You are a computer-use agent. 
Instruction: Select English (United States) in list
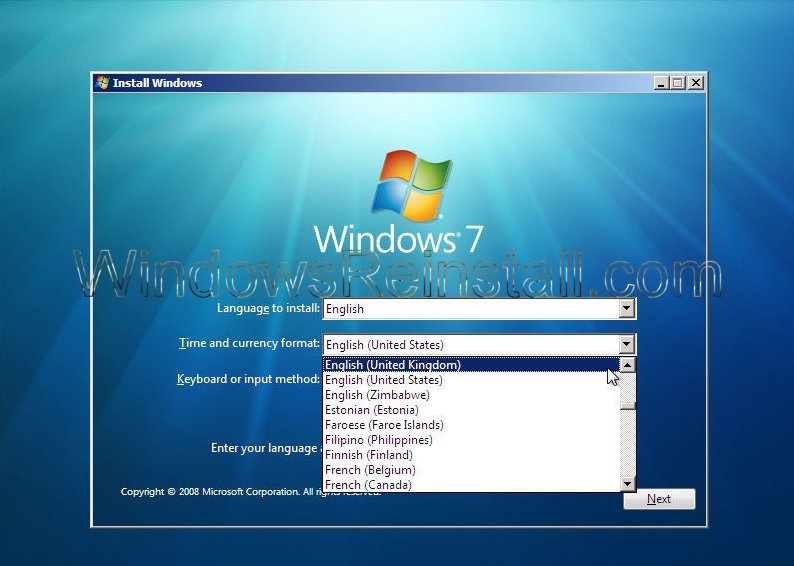pyautogui.click(x=384, y=380)
